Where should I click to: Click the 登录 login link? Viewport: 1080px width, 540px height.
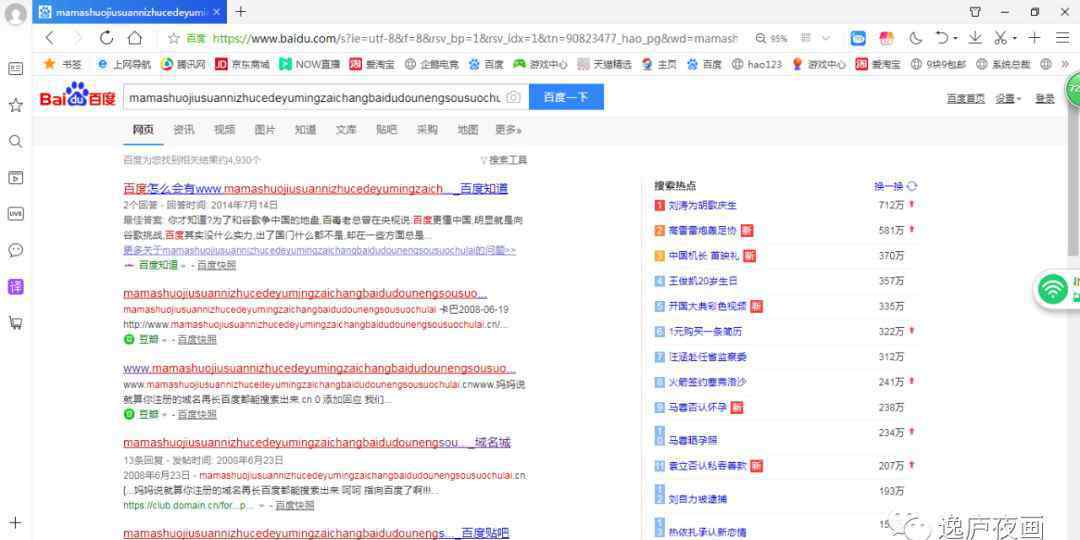point(1045,99)
